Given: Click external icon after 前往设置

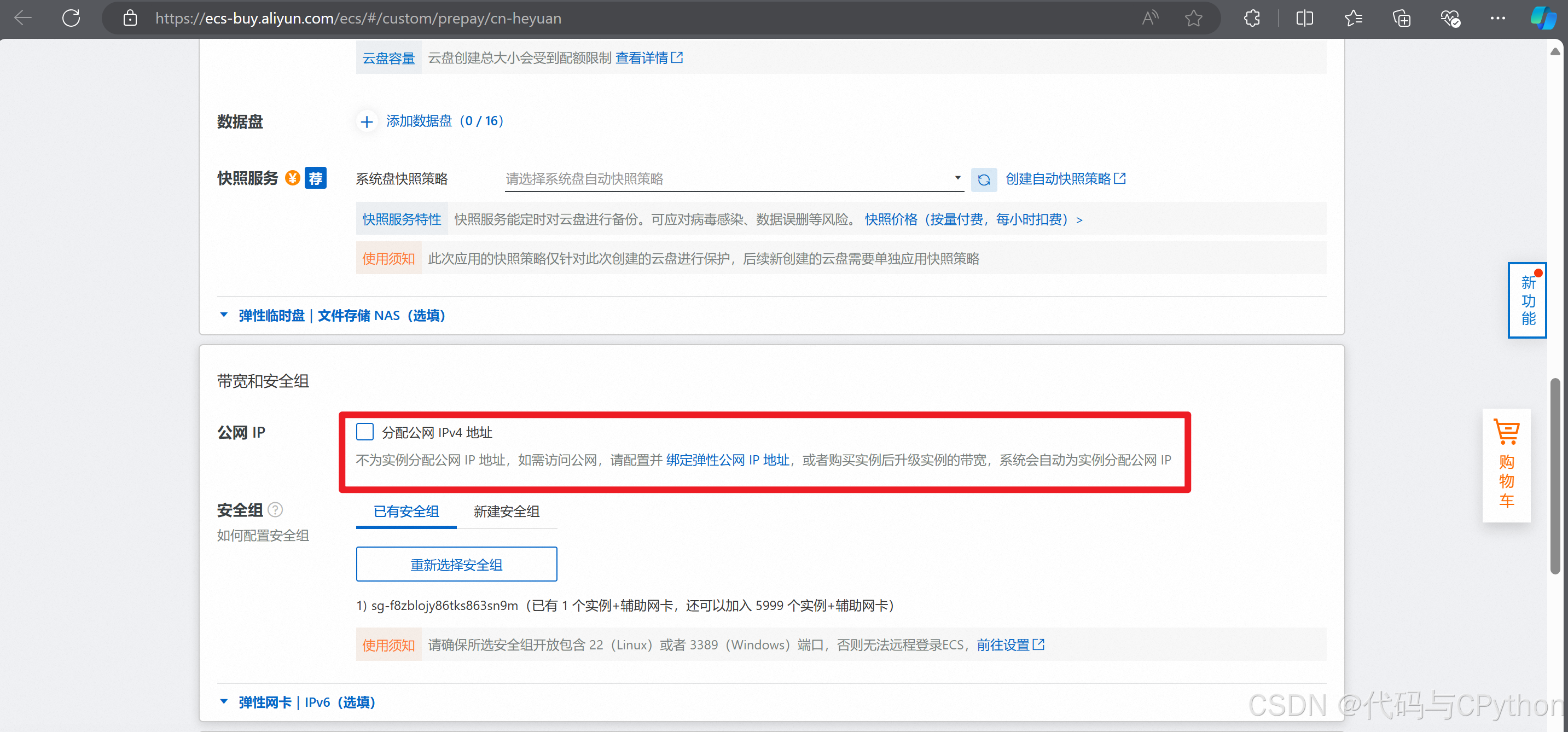Looking at the screenshot, I should click(1038, 644).
